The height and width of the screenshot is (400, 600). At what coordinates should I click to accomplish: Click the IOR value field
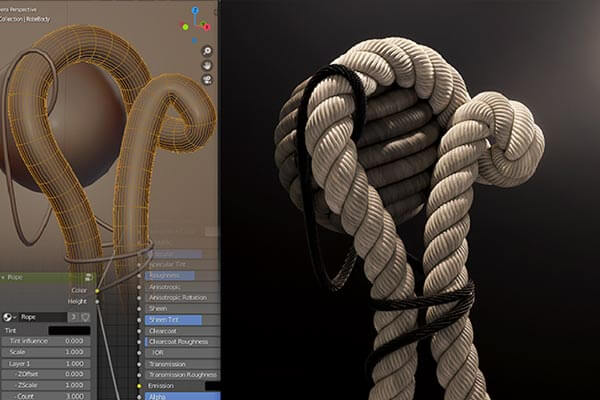point(182,353)
